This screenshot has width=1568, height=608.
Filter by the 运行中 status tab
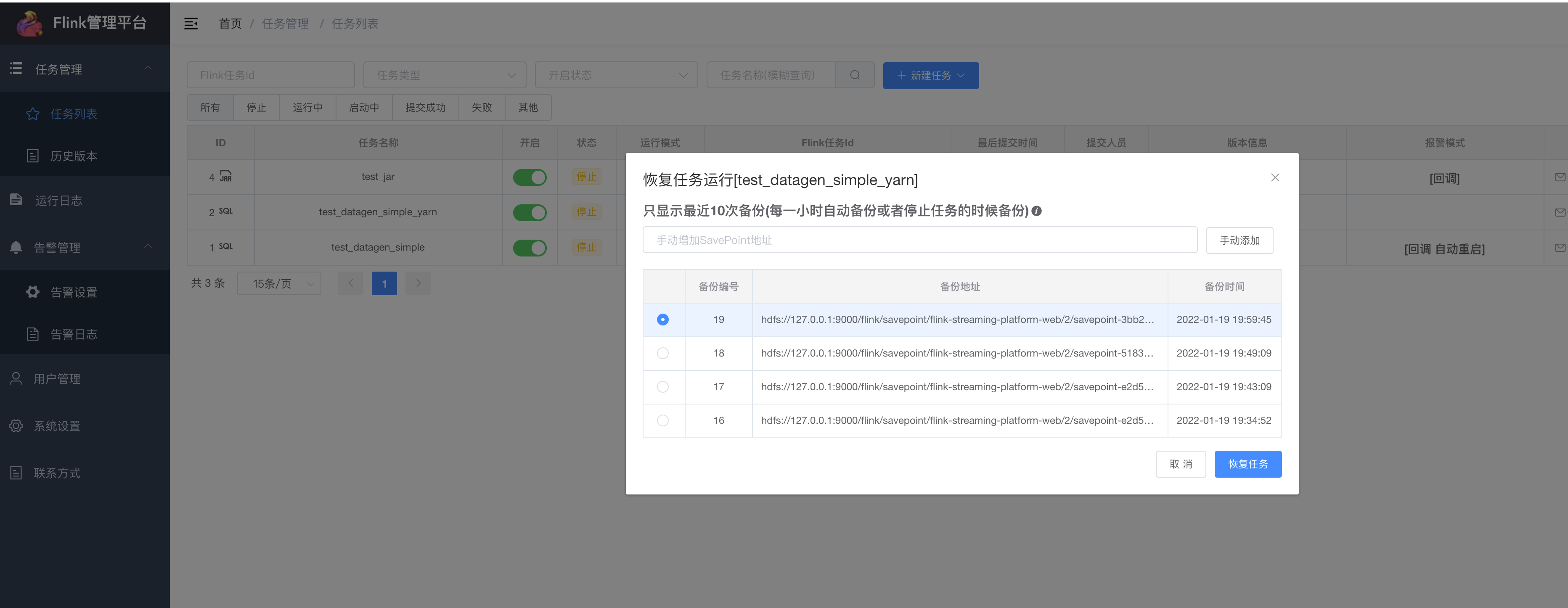tap(307, 107)
